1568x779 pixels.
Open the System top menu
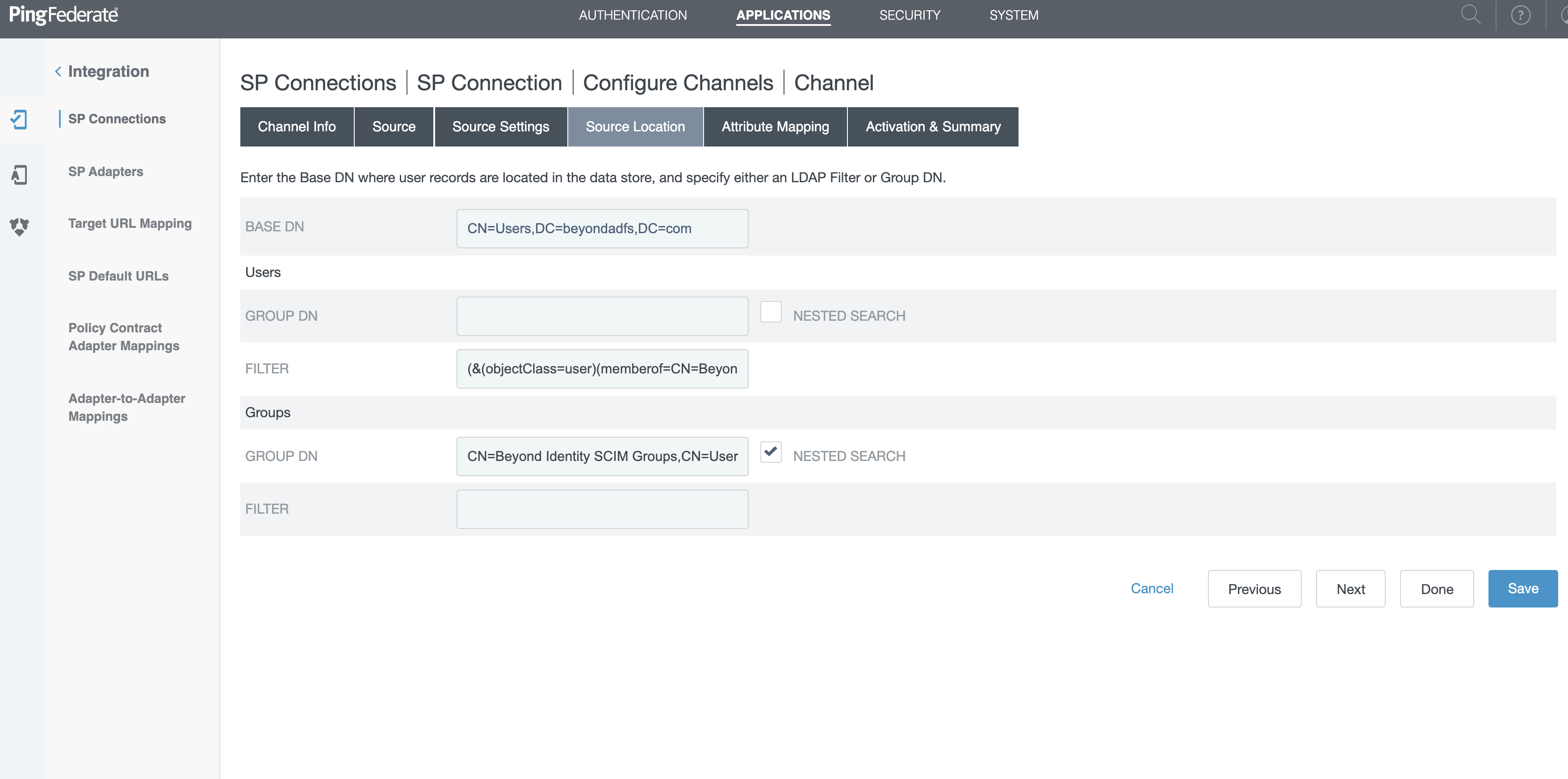pyautogui.click(x=1014, y=15)
